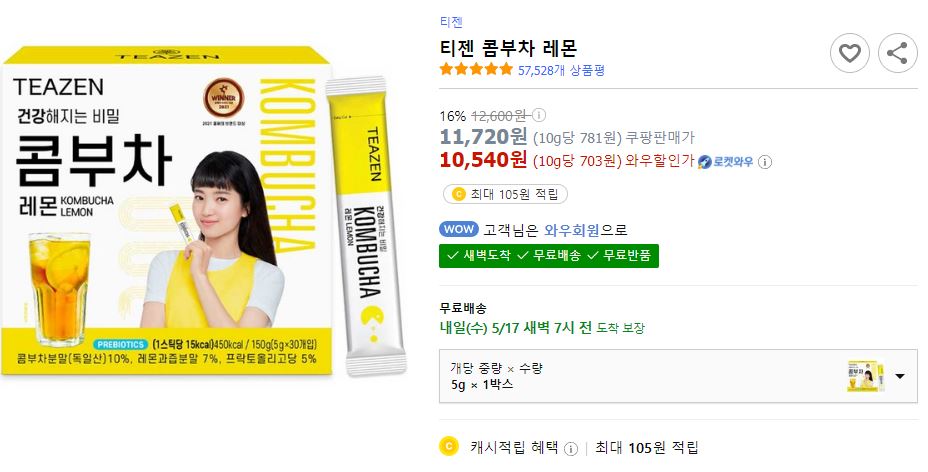Open the 티젠 brand link

pos(451,22)
